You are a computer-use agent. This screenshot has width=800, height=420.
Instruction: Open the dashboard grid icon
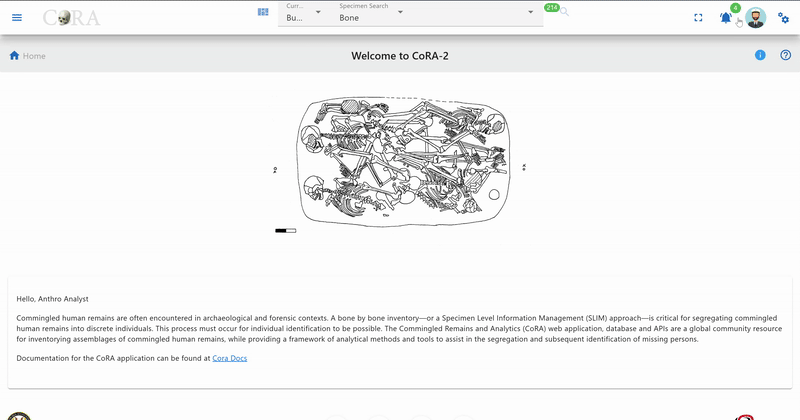coord(263,12)
